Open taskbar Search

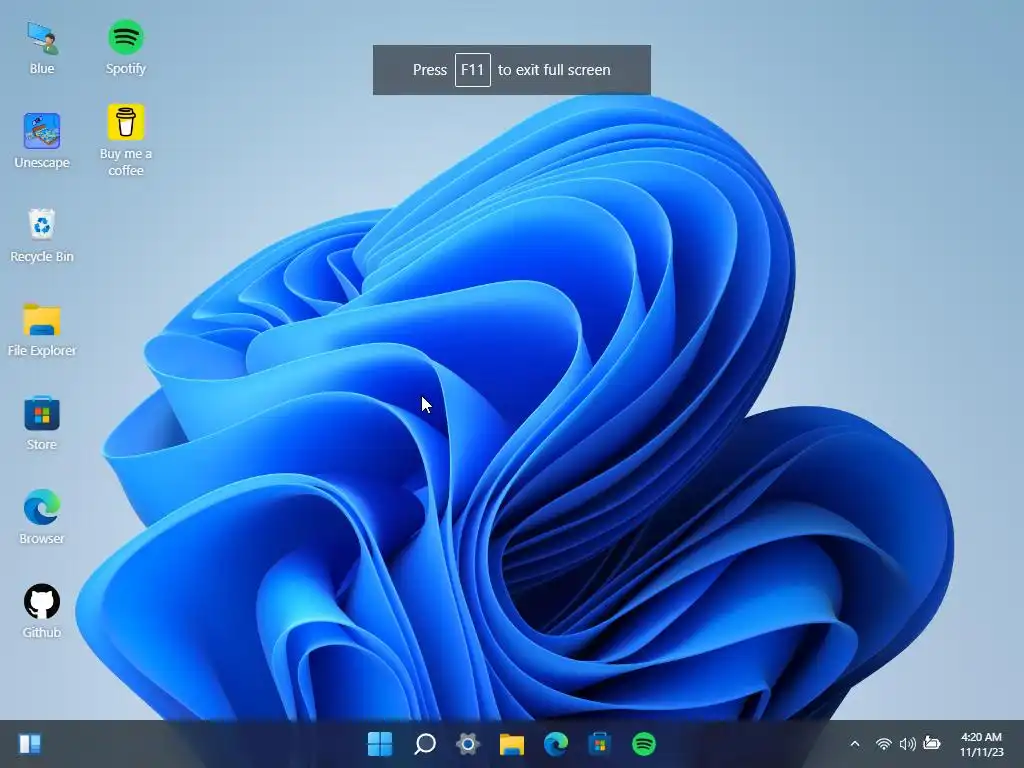424,744
